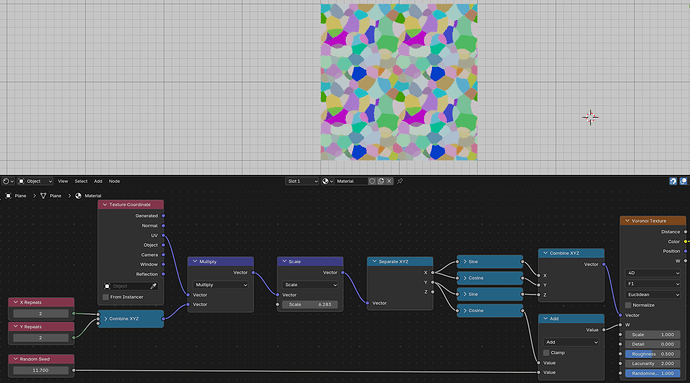Screen dimensions: 690x383
Task: Click the Material name field
Action: [x=351, y=181]
